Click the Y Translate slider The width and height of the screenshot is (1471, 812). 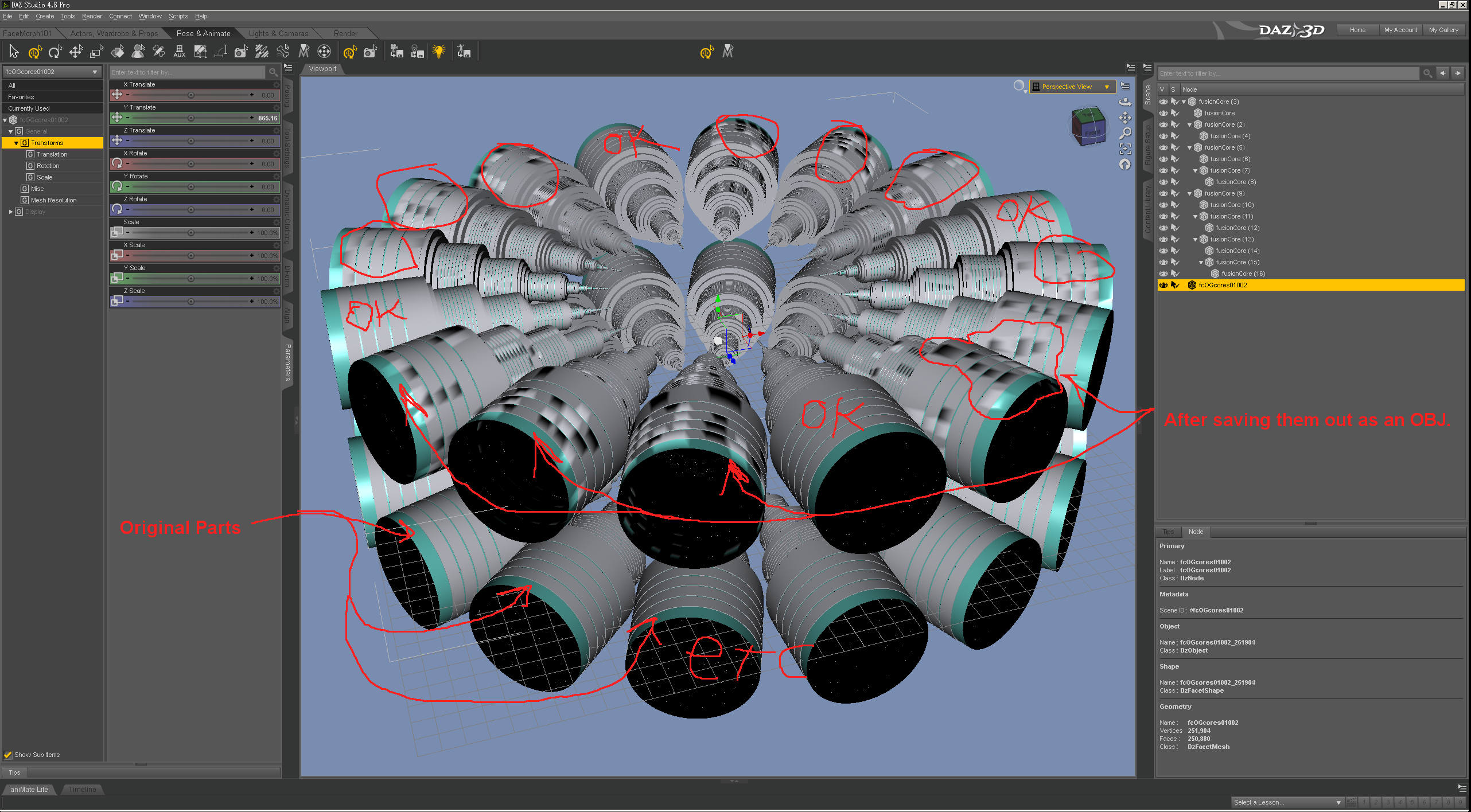point(190,118)
